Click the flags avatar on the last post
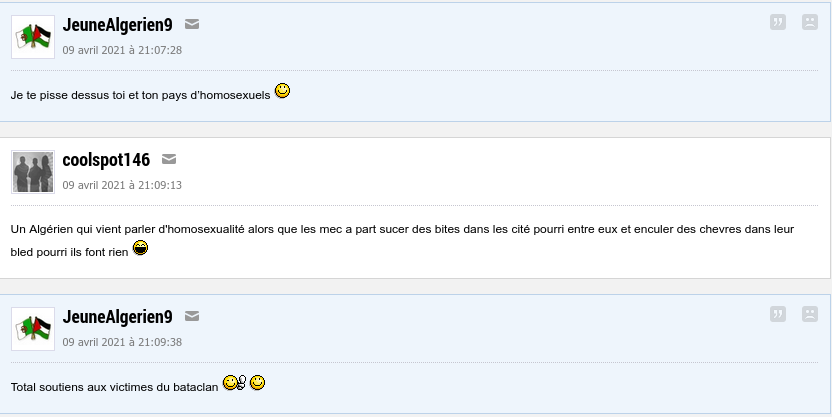Screen dimensions: 832x417 [33, 329]
